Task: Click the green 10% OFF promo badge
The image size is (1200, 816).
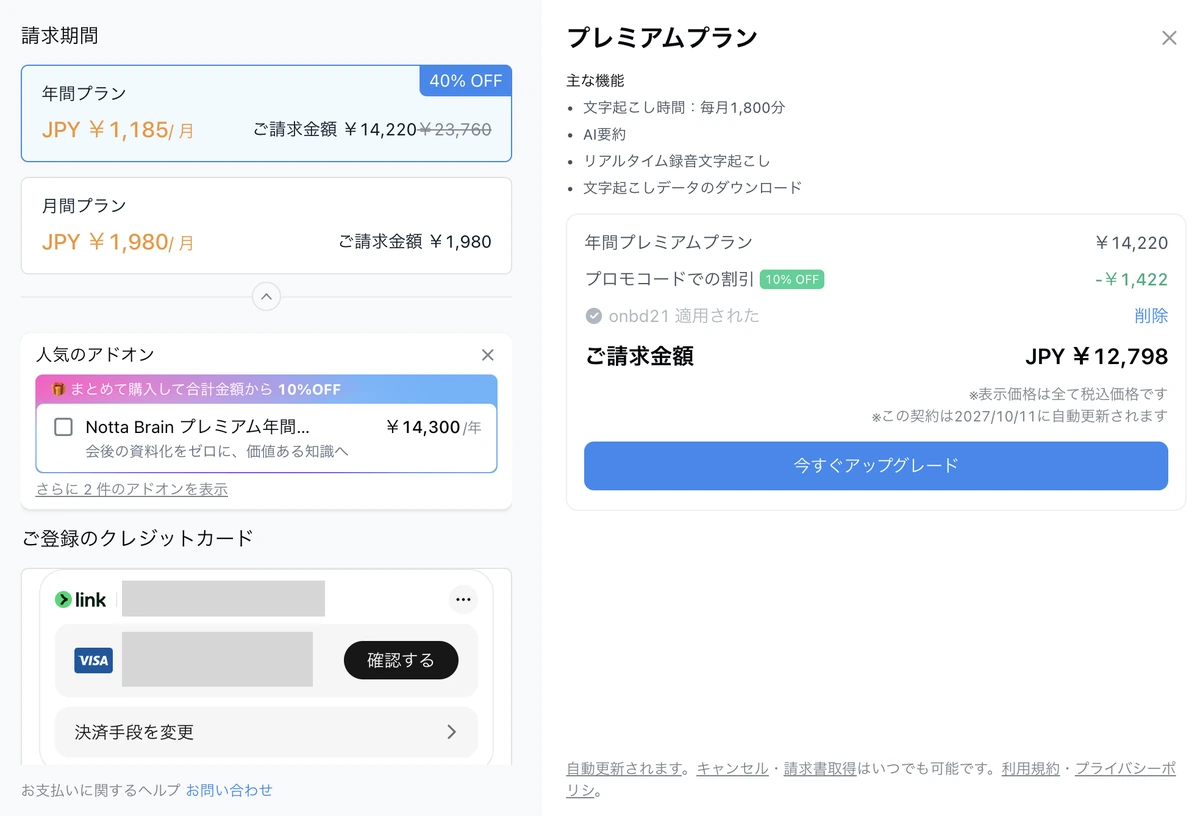Action: point(792,280)
